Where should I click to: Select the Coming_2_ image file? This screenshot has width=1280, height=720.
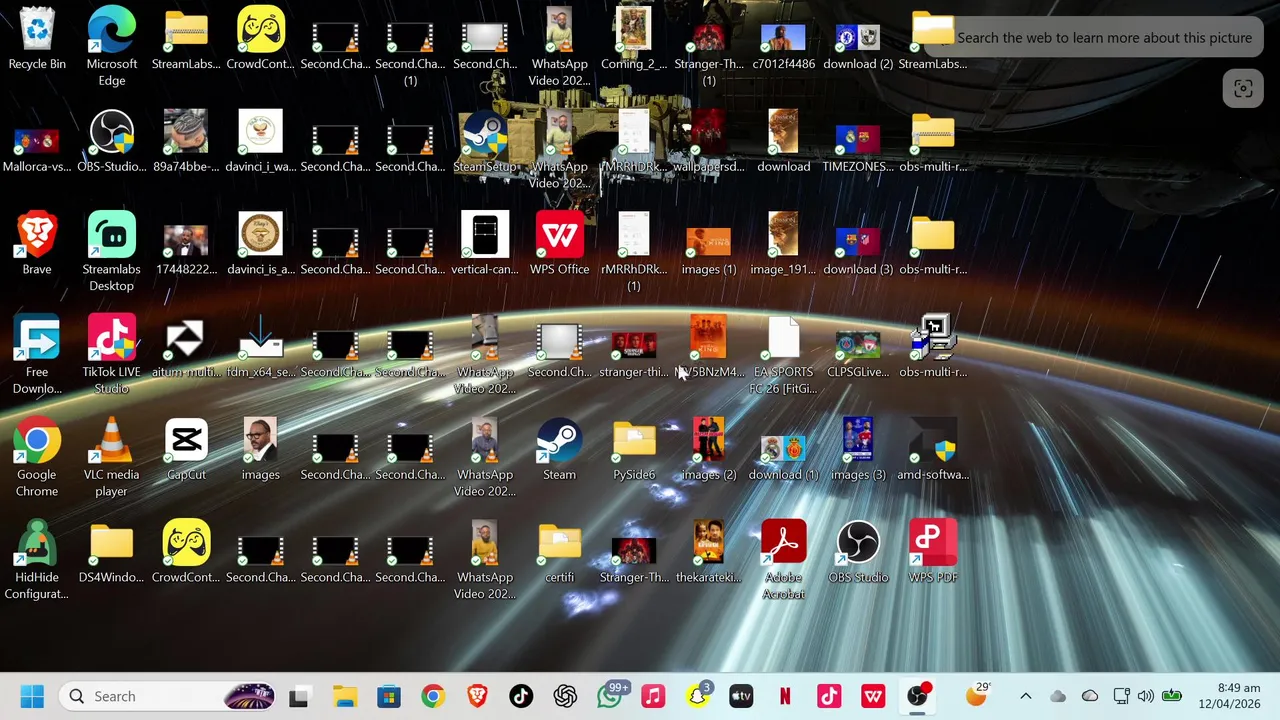(x=634, y=40)
